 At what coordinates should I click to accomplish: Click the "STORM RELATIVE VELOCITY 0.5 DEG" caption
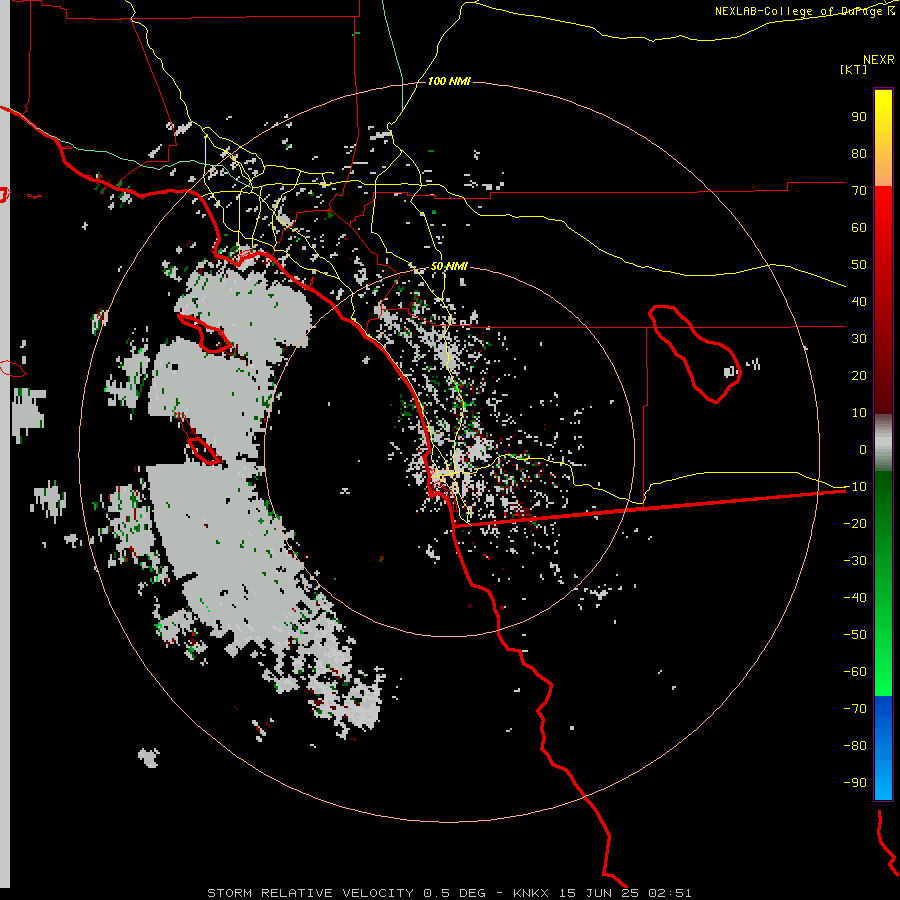(346, 893)
